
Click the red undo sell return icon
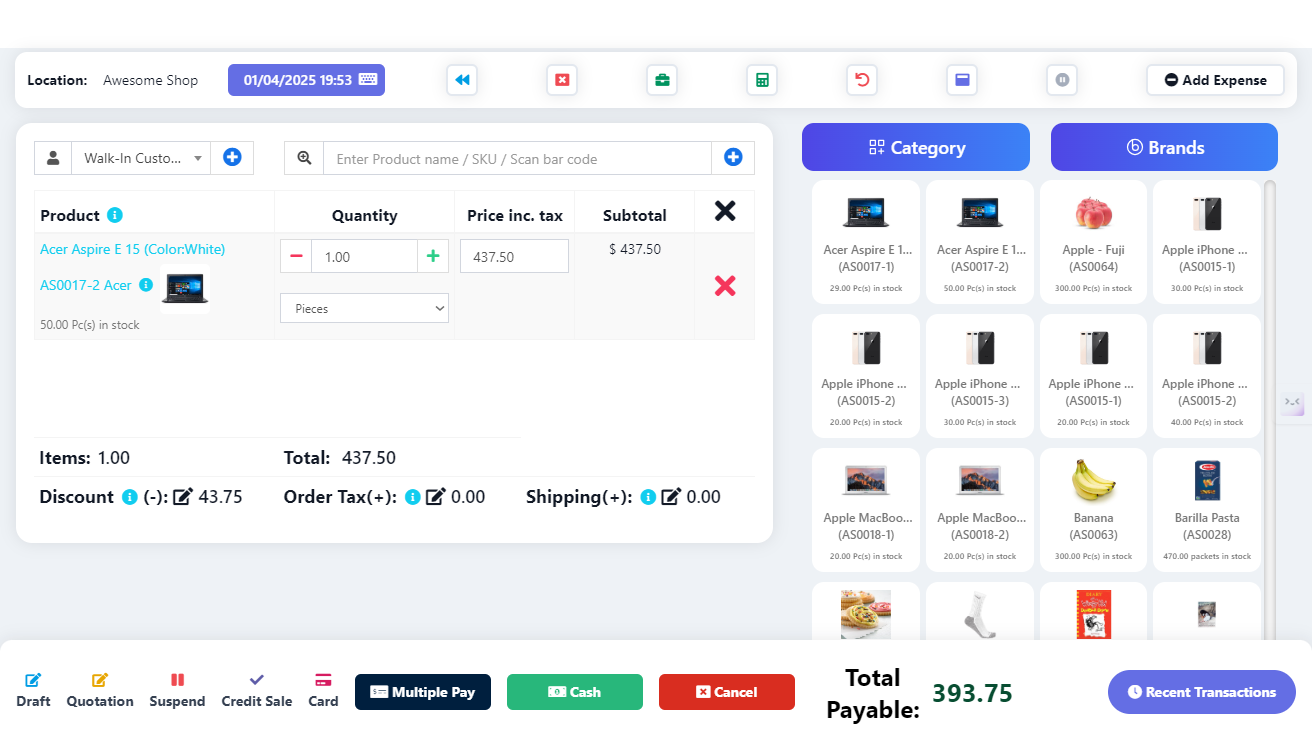[x=862, y=80]
